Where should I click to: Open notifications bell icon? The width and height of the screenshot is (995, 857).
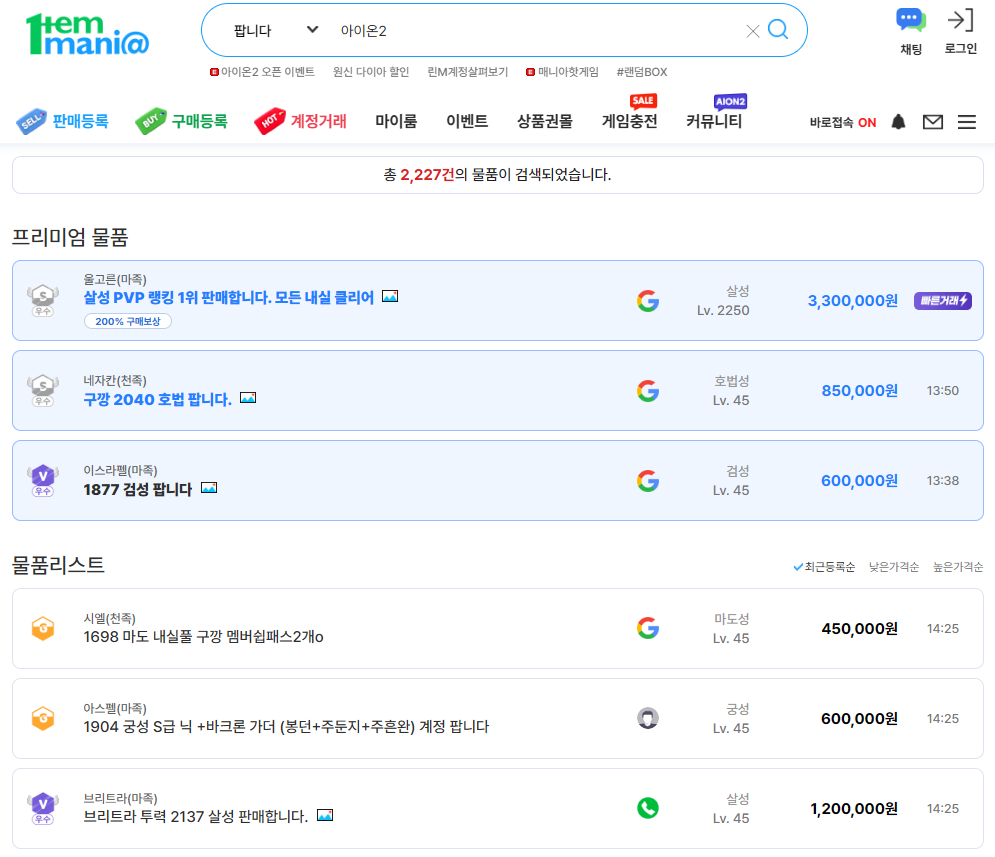pyautogui.click(x=898, y=122)
